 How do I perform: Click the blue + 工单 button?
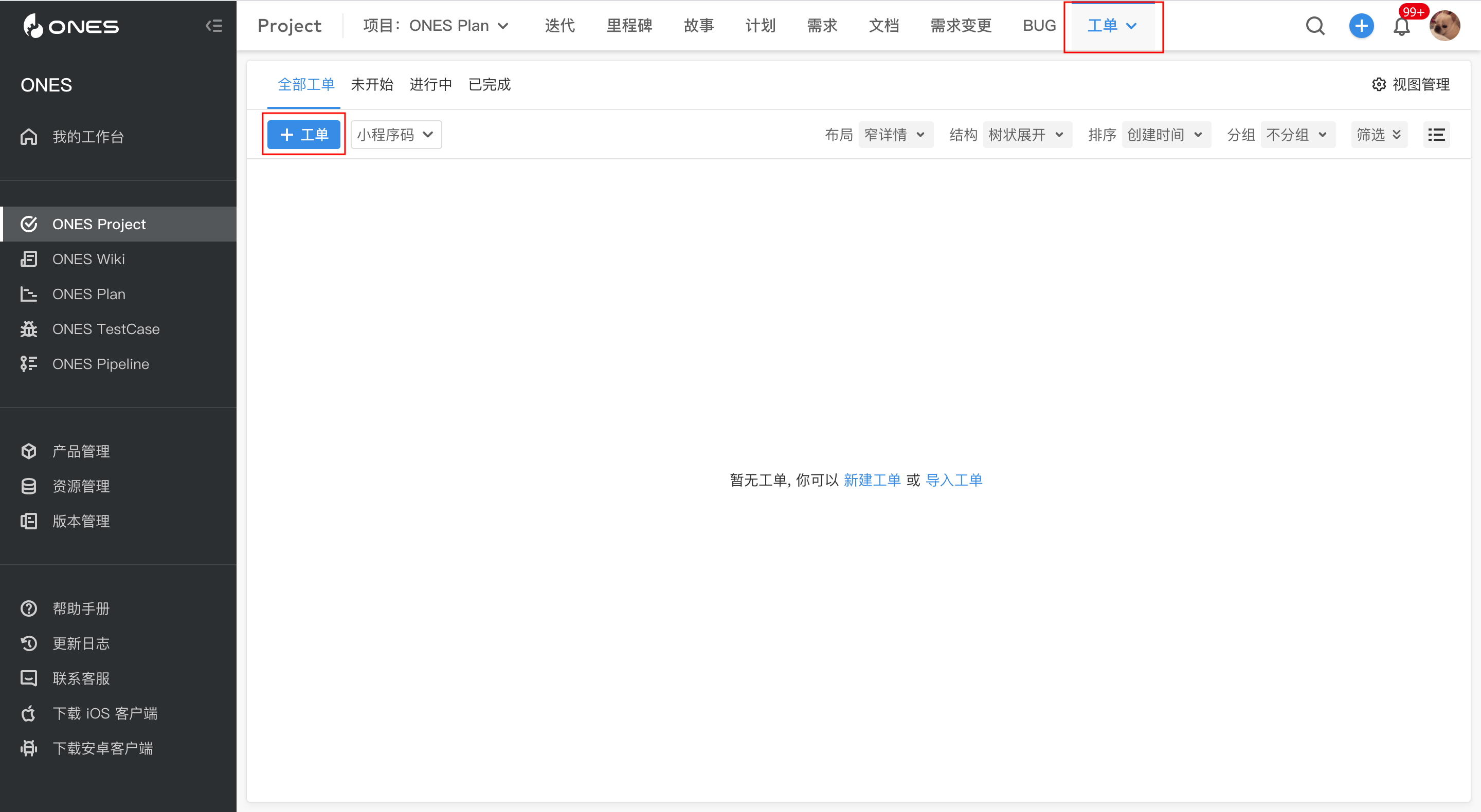coord(303,135)
